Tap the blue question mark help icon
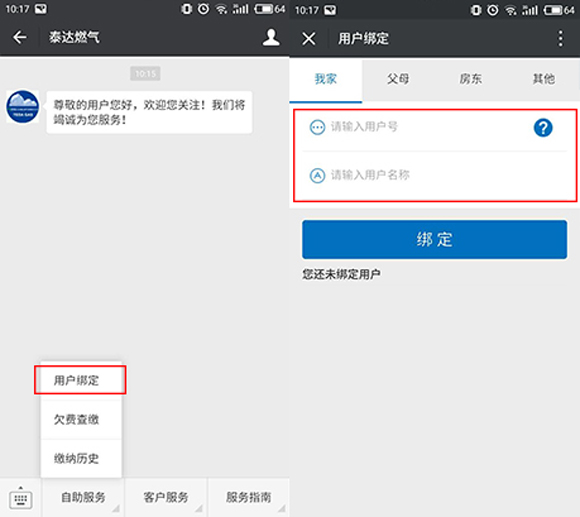This screenshot has height=517, width=580. coord(543,128)
